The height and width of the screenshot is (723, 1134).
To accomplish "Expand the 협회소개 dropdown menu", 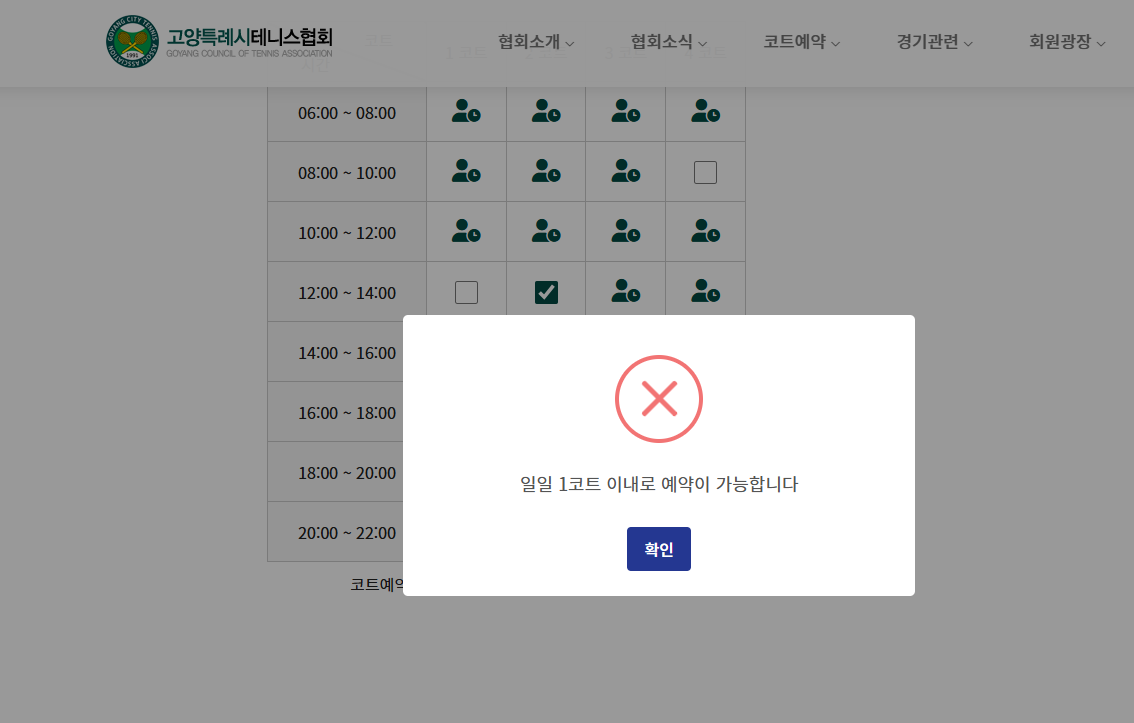I will click(x=536, y=42).
